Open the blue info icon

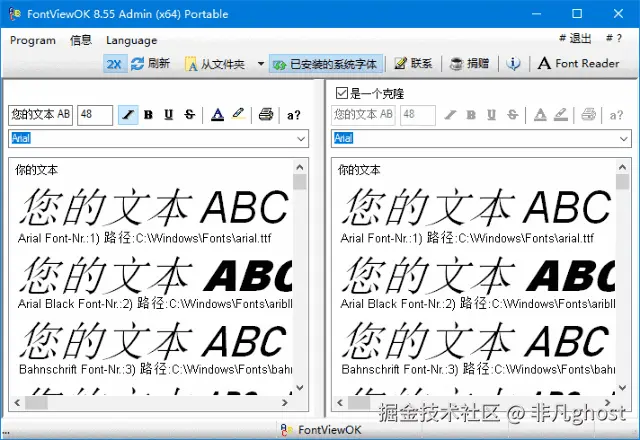click(513, 64)
